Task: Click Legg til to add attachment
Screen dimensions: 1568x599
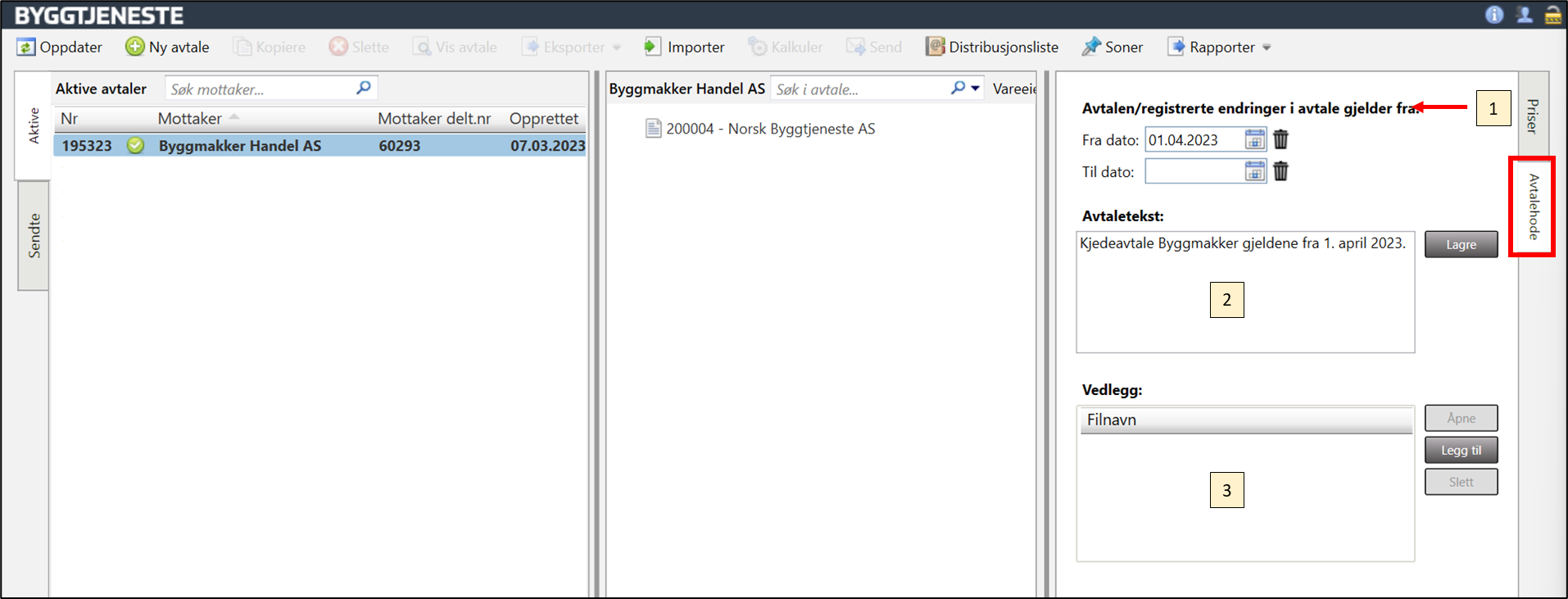Action: point(1461,450)
